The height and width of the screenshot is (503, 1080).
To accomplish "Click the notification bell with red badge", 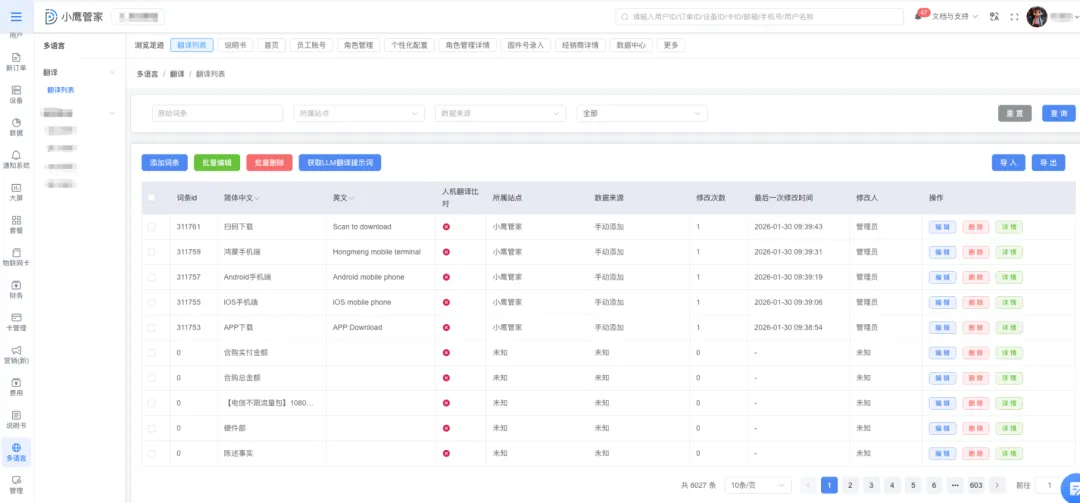I will (918, 17).
